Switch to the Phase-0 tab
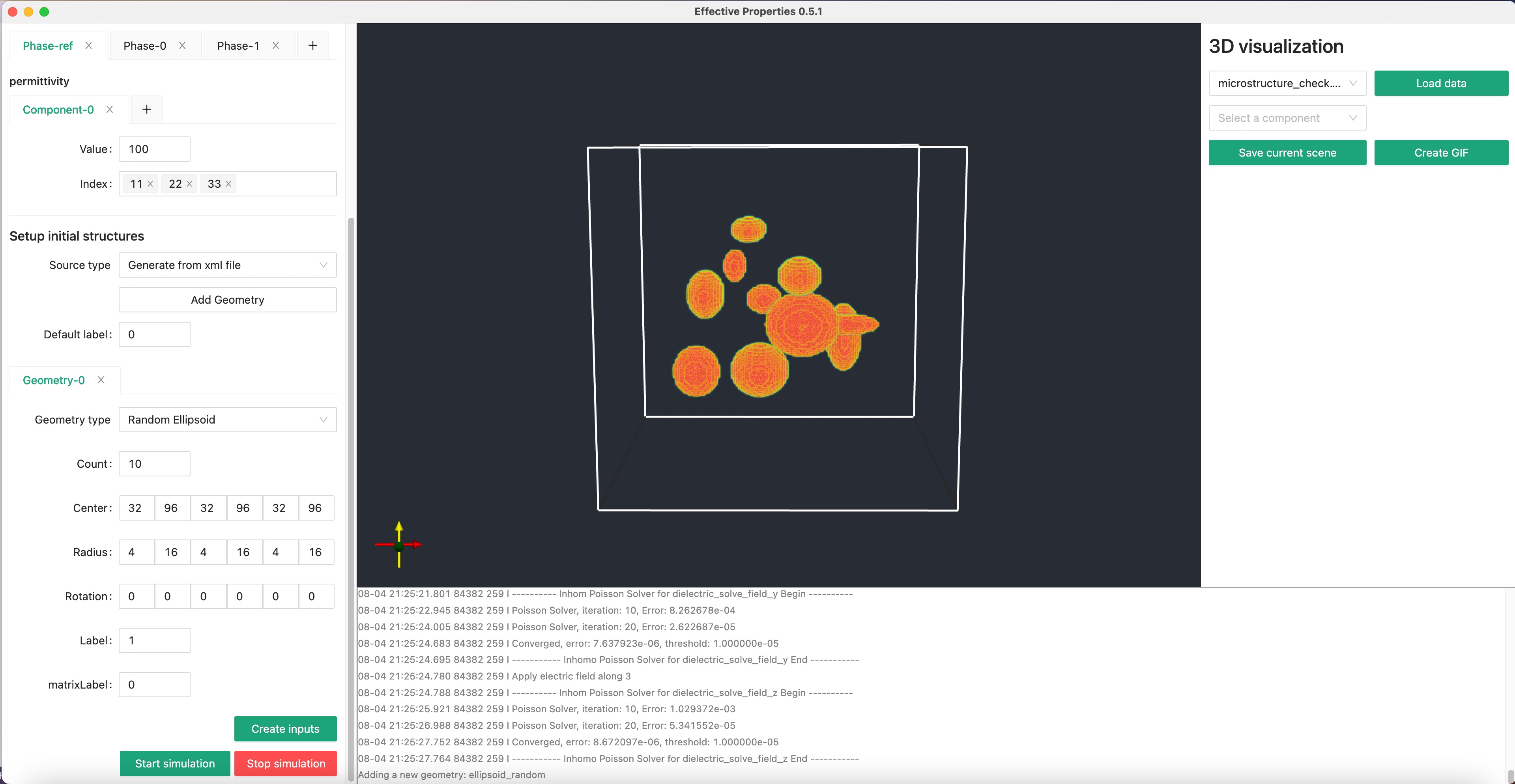Screen dimensions: 1515x784 [145, 46]
